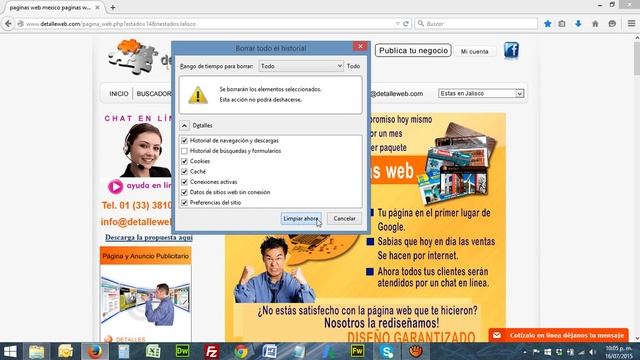The height and width of the screenshot is (360, 640).
Task: Open Skype from the taskbar
Action: tap(387, 351)
